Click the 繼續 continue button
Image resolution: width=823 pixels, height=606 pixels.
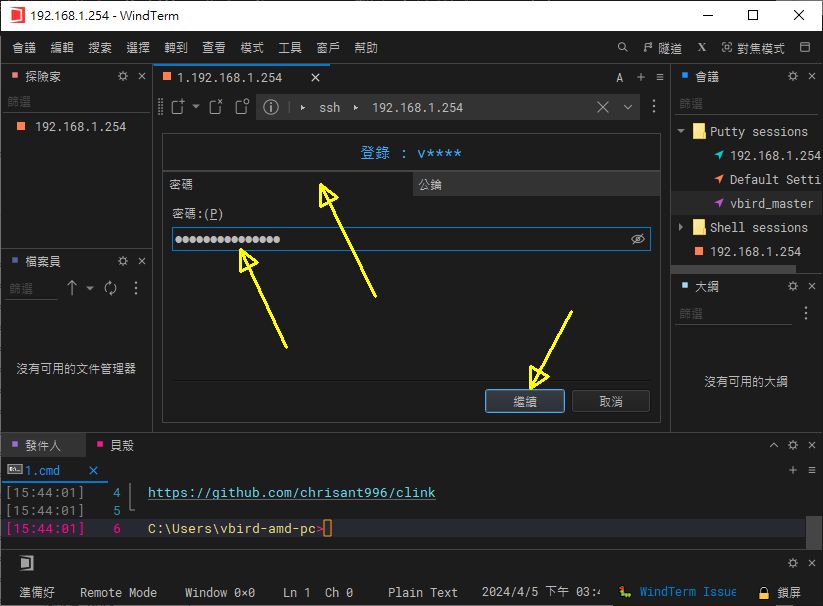(525, 401)
